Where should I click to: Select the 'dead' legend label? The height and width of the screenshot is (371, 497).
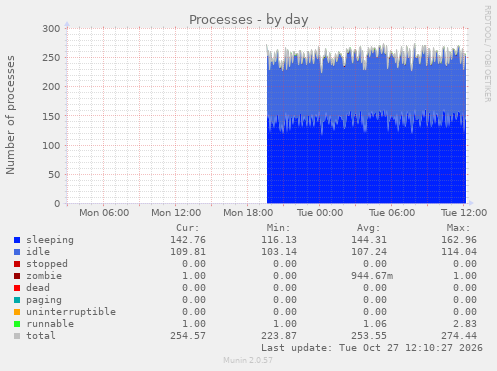pos(38,288)
